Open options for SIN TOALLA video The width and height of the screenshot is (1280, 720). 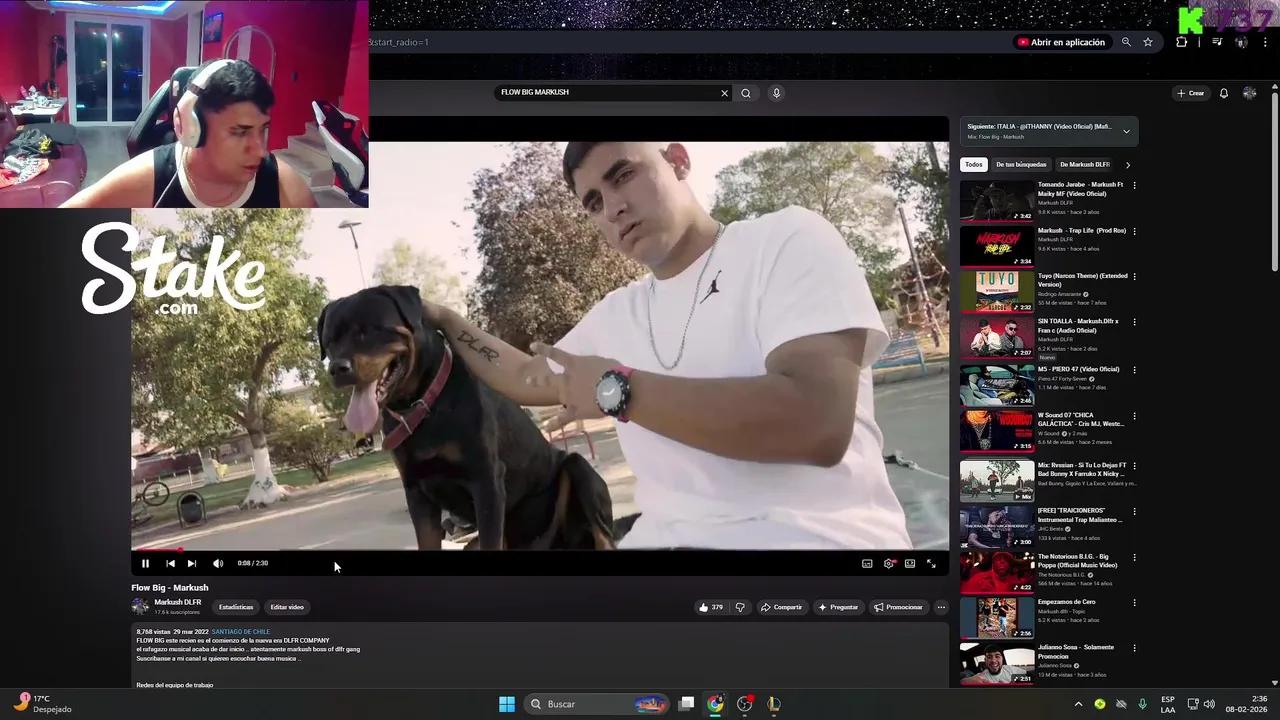pyautogui.click(x=1134, y=322)
